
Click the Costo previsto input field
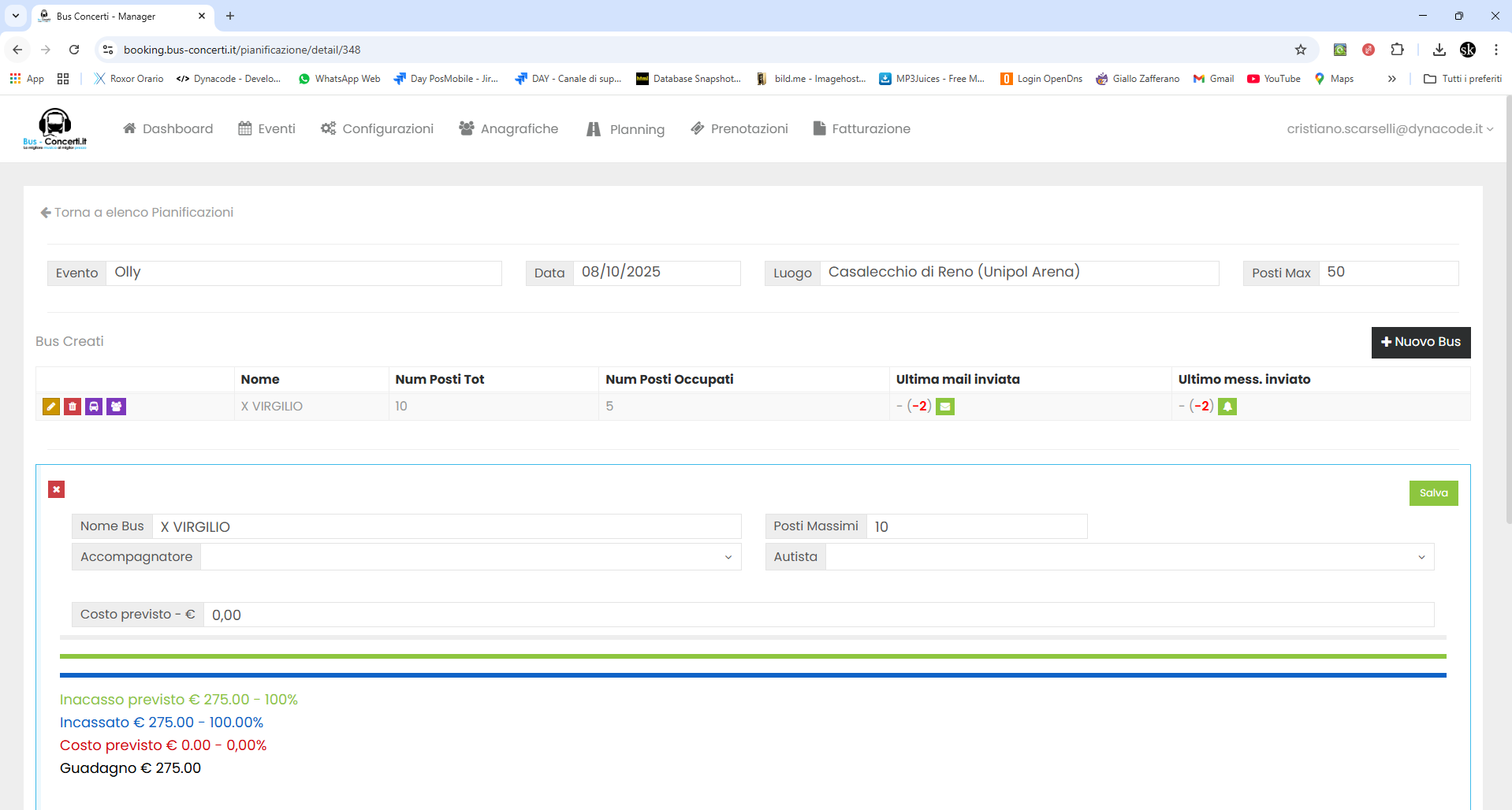[x=817, y=615]
